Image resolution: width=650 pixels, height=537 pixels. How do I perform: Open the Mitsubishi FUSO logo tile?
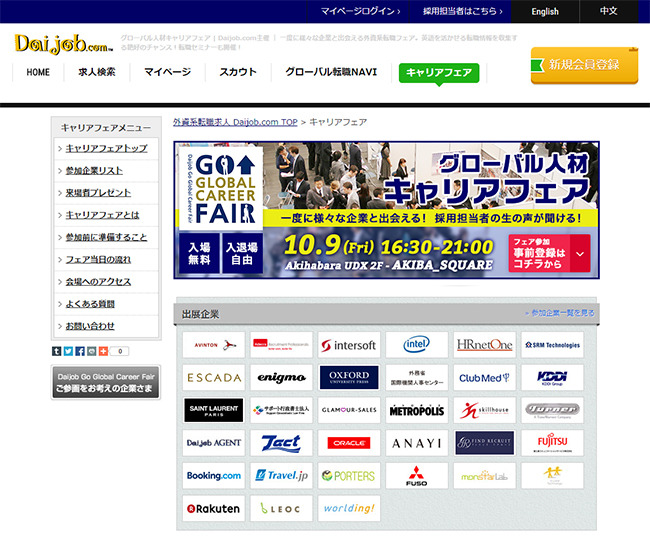pyautogui.click(x=417, y=476)
